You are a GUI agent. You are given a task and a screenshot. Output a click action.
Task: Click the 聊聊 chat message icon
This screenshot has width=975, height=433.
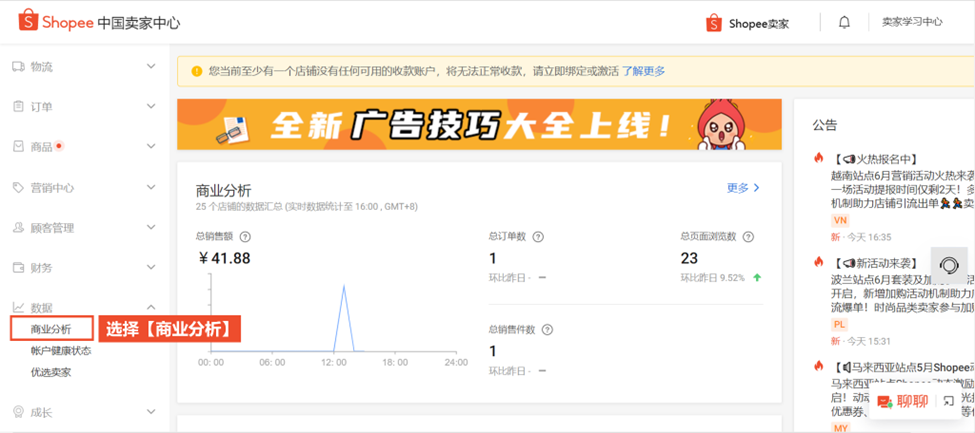pos(884,402)
